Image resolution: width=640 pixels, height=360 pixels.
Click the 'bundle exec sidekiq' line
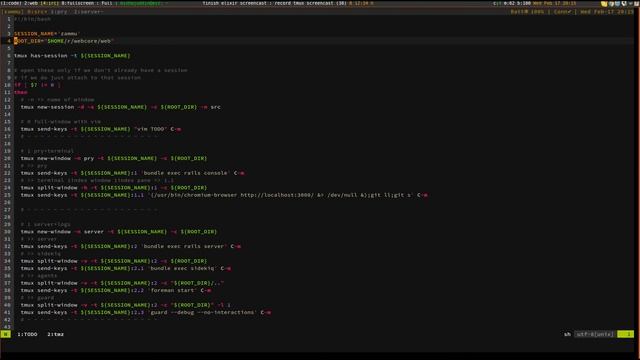tap(126, 269)
